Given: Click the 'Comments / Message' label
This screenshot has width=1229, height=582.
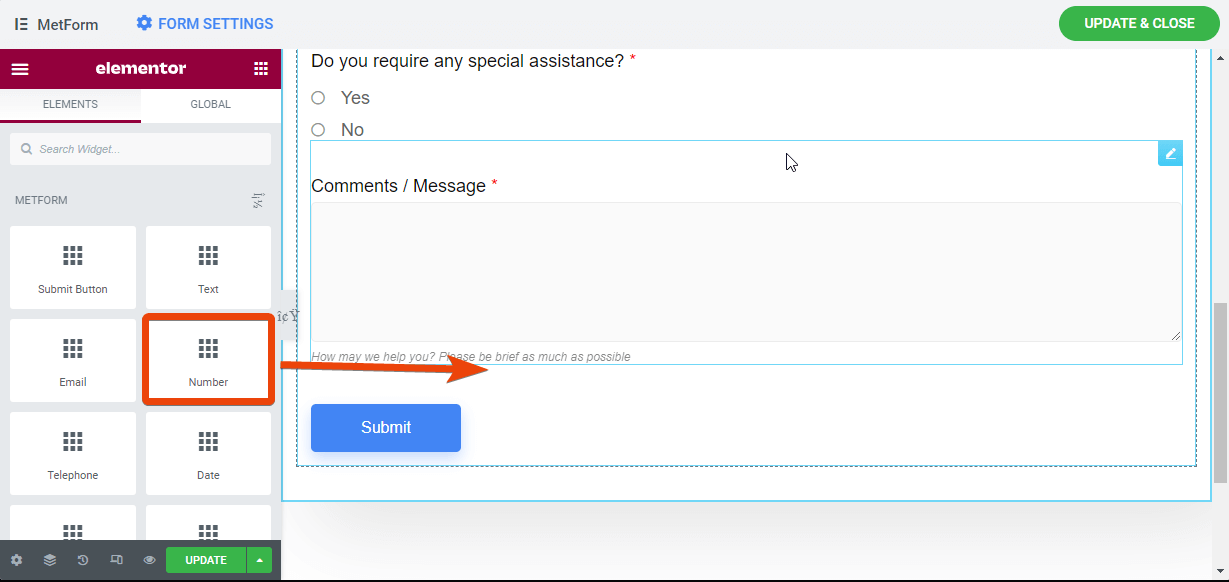Looking at the screenshot, I should click(398, 186).
